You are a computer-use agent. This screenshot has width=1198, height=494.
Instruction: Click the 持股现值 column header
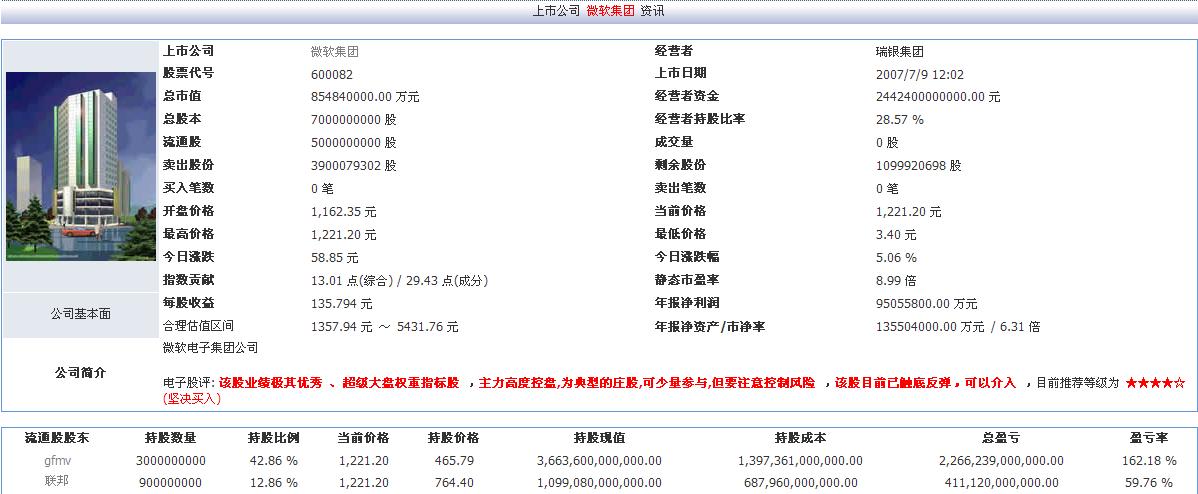tap(599, 438)
